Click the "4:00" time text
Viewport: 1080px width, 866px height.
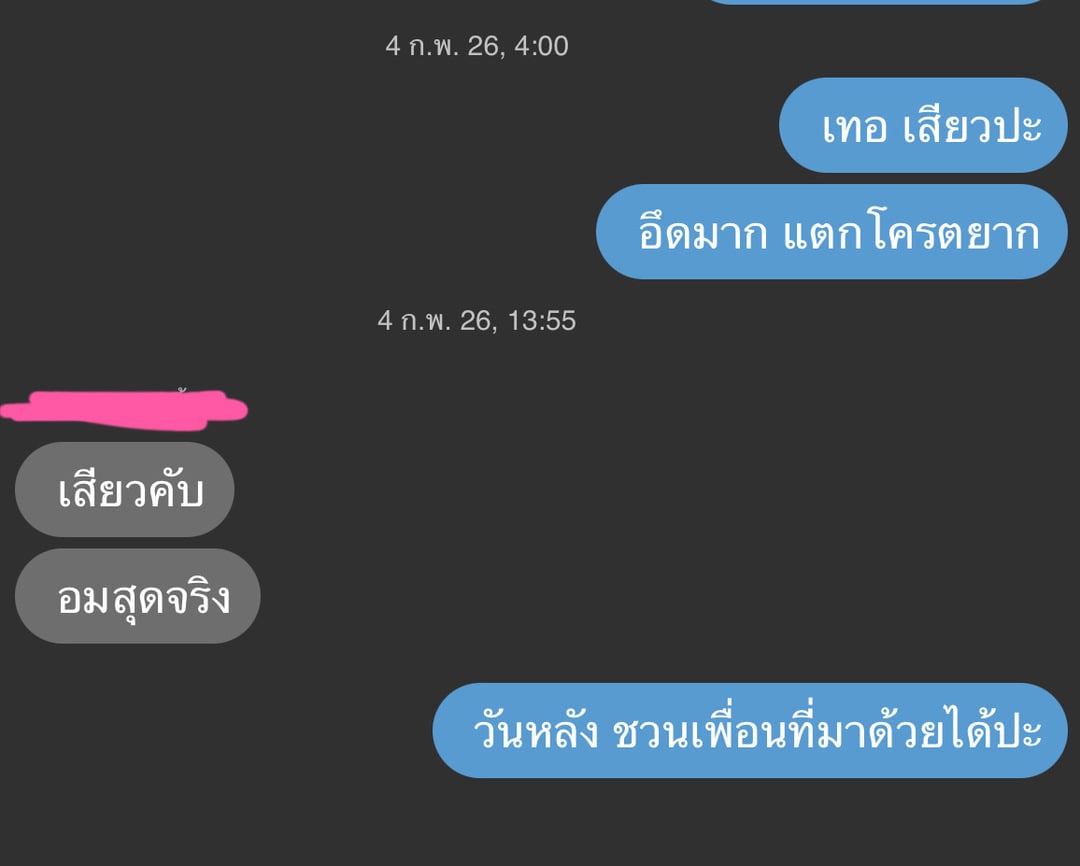pos(541,46)
